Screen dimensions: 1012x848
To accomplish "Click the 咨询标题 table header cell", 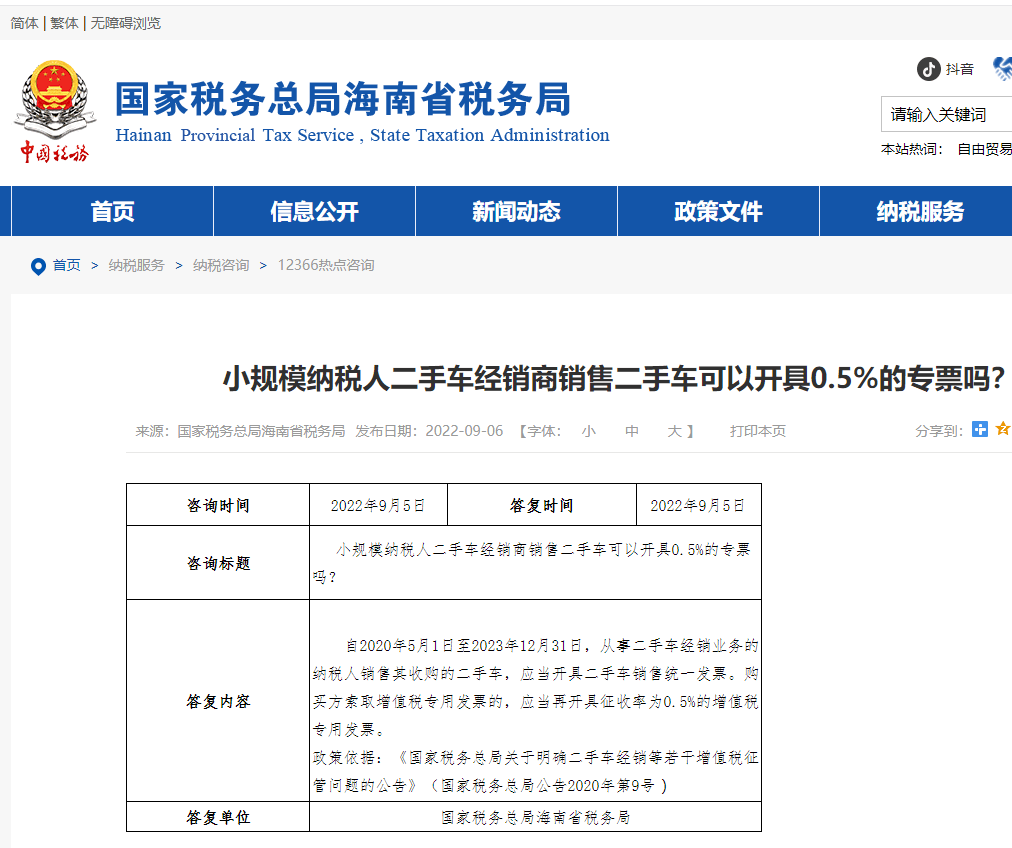I will (218, 563).
